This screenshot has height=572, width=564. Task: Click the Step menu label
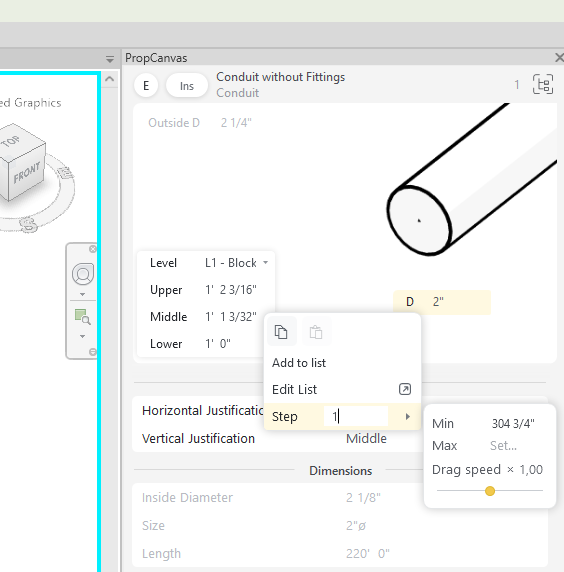(x=285, y=417)
